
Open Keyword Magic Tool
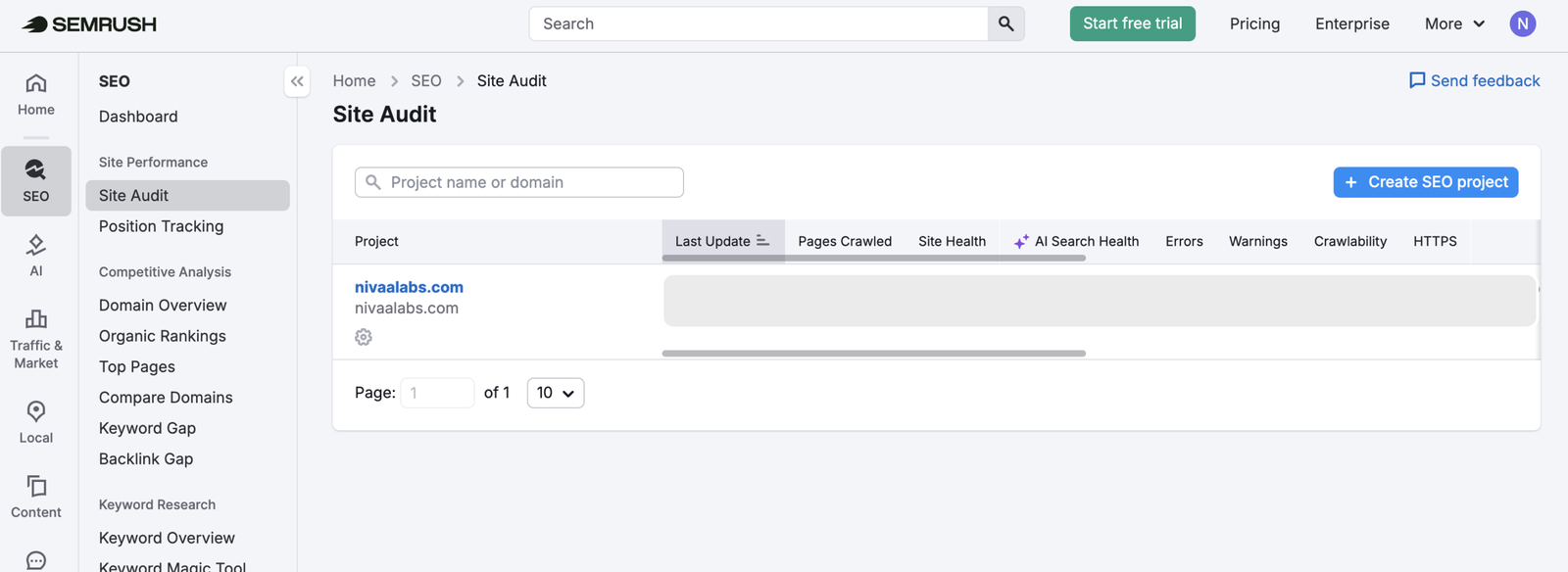pyautogui.click(x=172, y=566)
